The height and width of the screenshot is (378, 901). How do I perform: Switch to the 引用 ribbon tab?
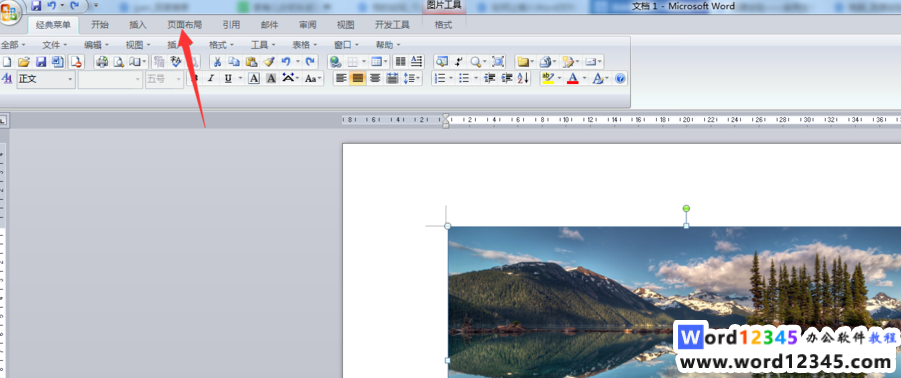231,25
